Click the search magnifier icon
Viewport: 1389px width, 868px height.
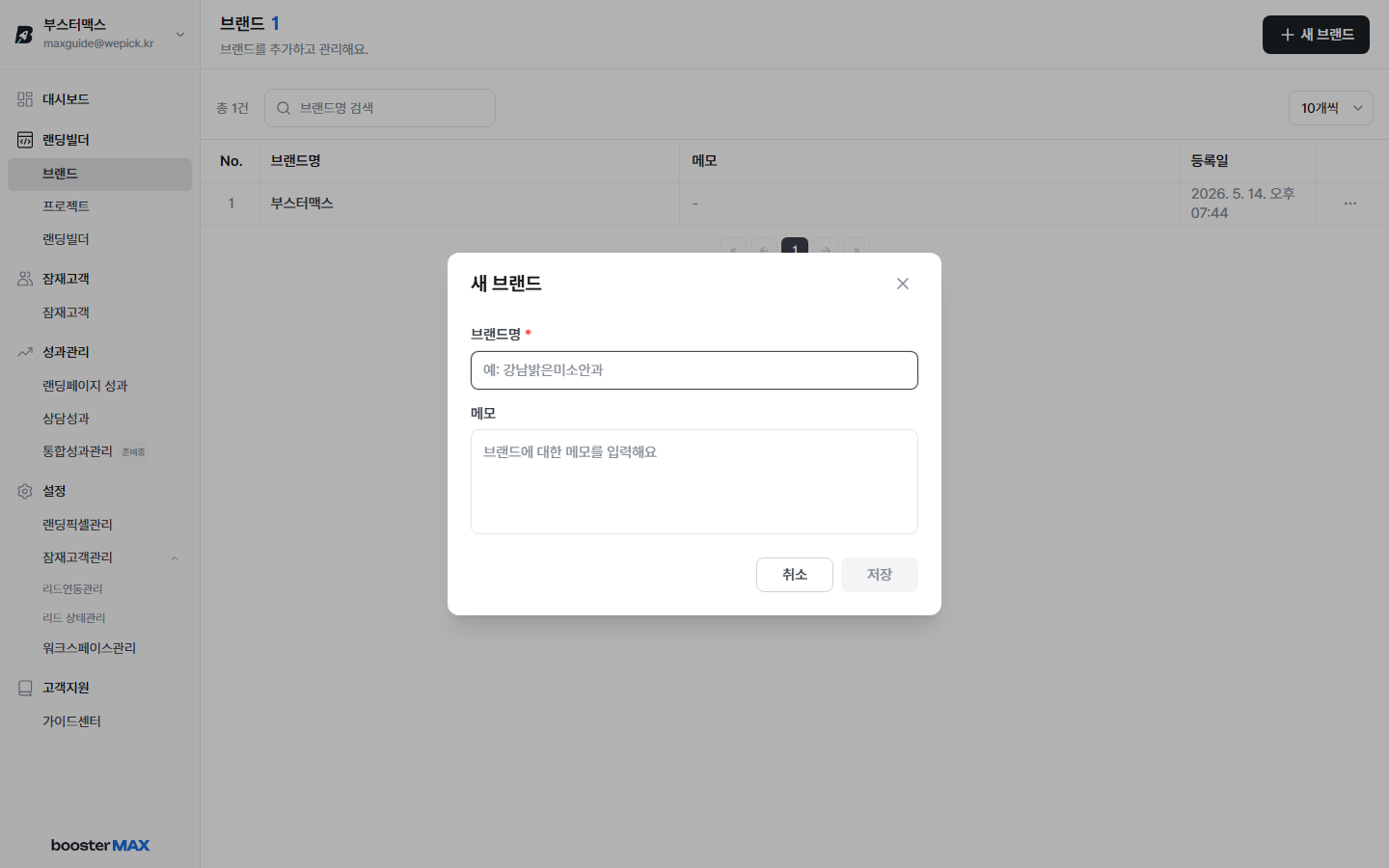click(284, 108)
